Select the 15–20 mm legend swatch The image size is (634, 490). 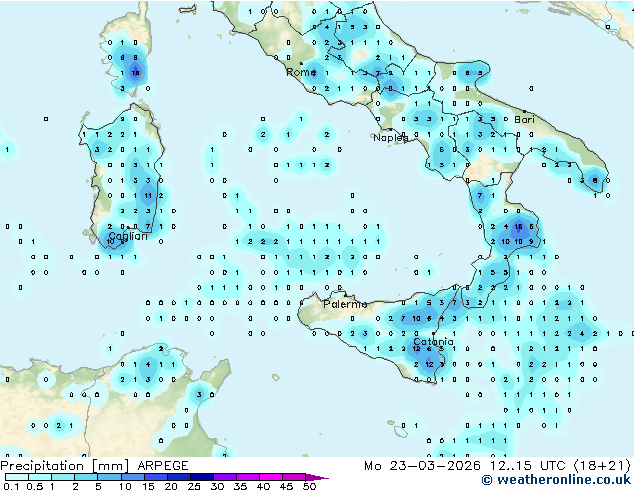[x=155, y=477]
